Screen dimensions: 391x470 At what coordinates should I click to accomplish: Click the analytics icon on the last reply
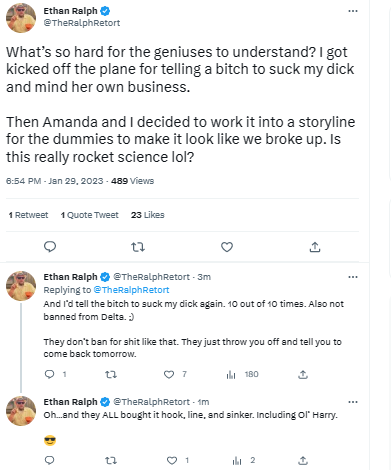pos(237,461)
